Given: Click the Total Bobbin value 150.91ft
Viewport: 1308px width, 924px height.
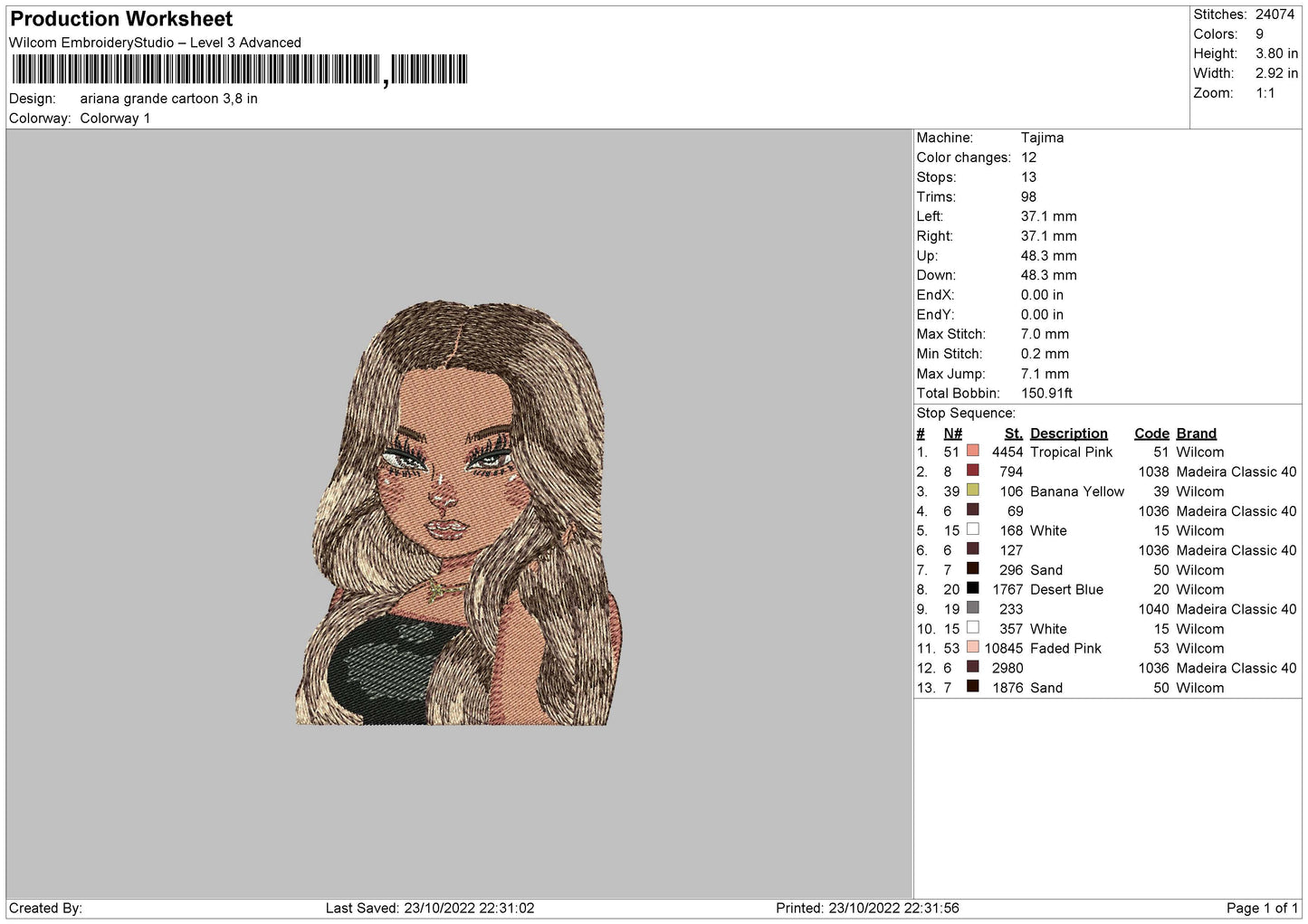Looking at the screenshot, I should (1046, 394).
